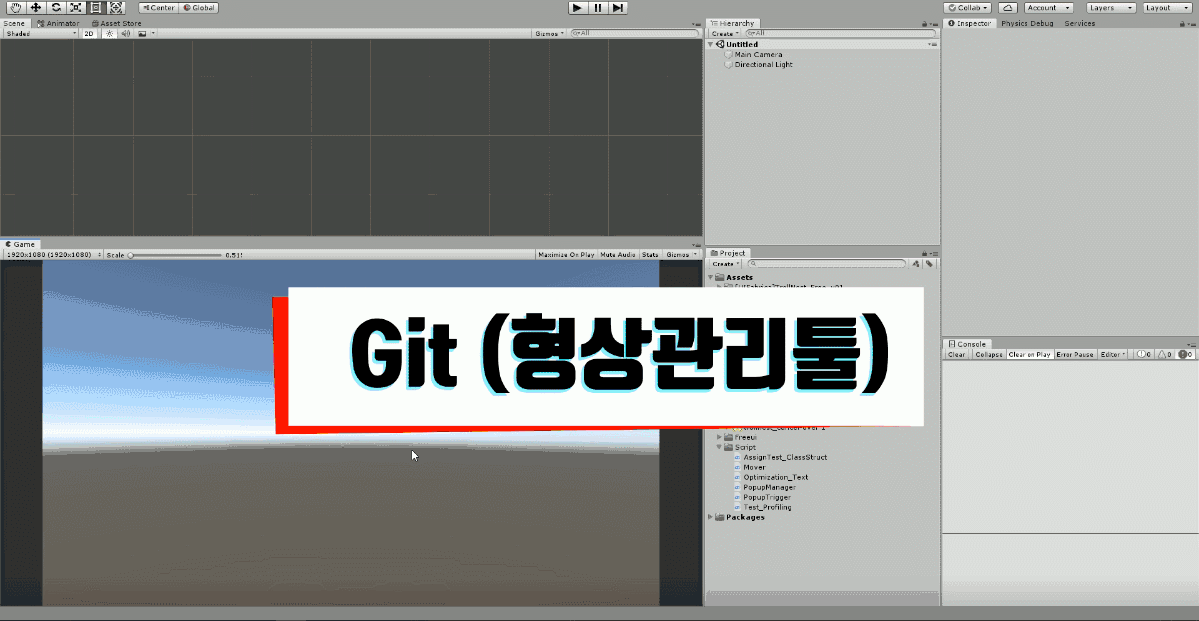Select the Inspector tab
The width and height of the screenshot is (1199, 621).
970,24
